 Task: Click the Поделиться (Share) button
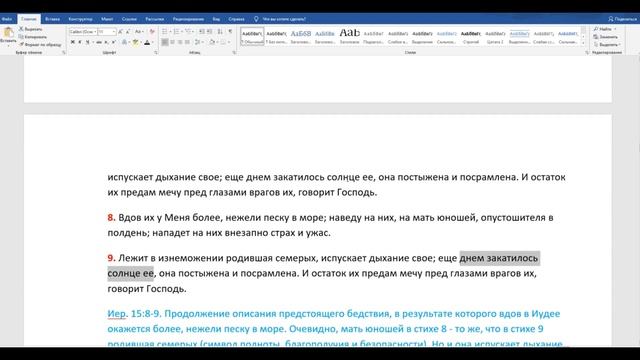pyautogui.click(x=622, y=19)
